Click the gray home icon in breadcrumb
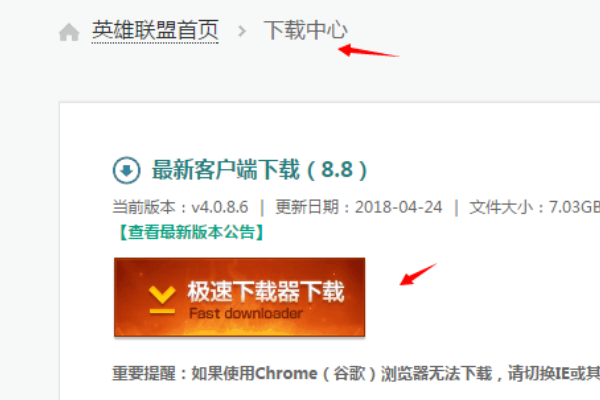600x400 pixels. pos(69,32)
